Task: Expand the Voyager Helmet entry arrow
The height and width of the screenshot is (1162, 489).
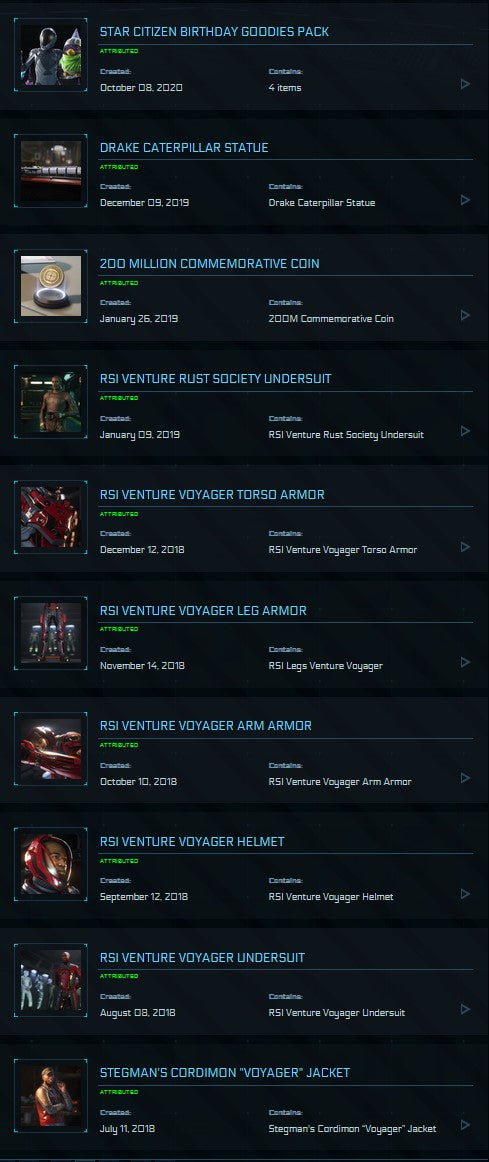Action: click(465, 894)
